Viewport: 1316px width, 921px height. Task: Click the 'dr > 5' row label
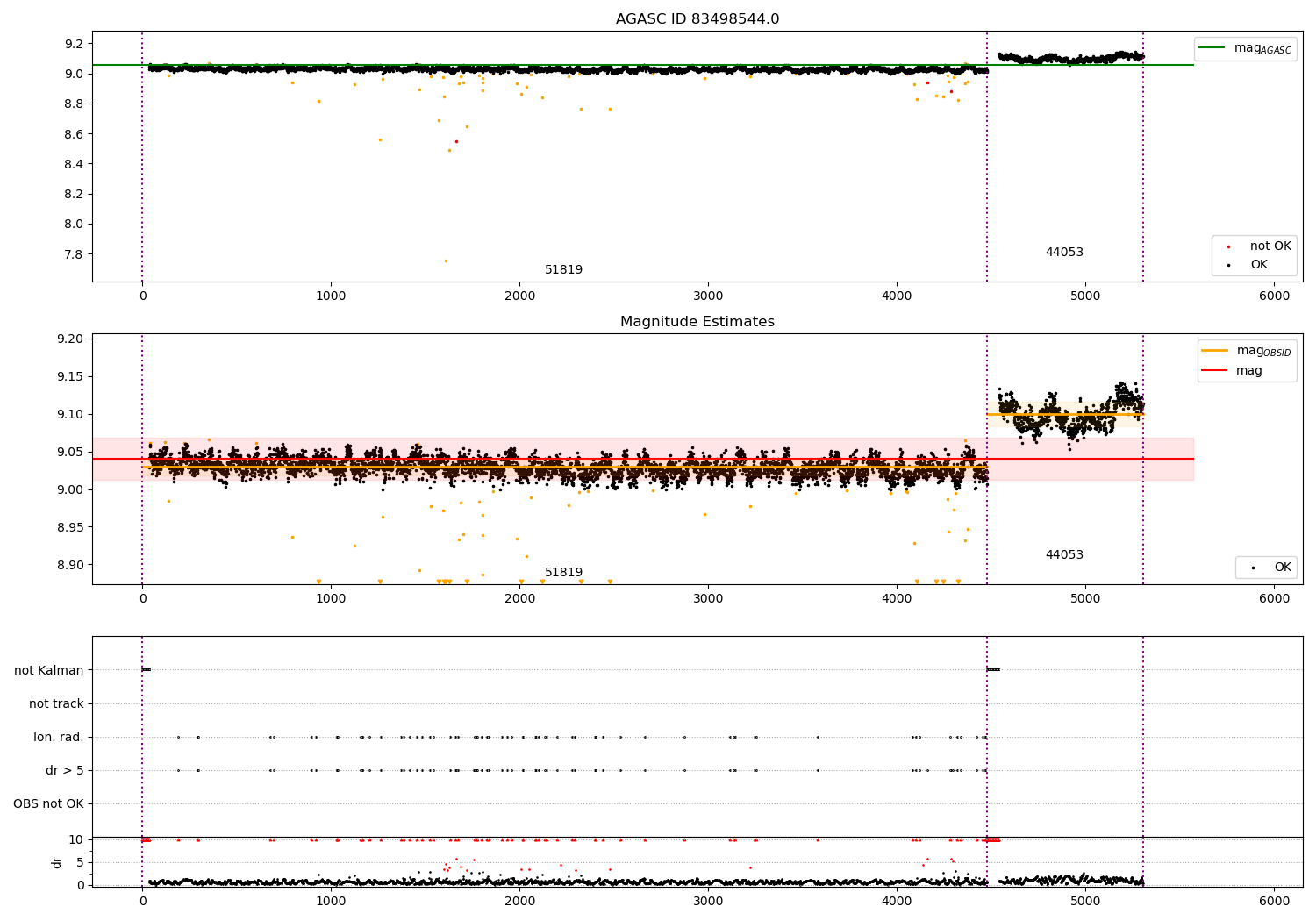click(x=65, y=771)
